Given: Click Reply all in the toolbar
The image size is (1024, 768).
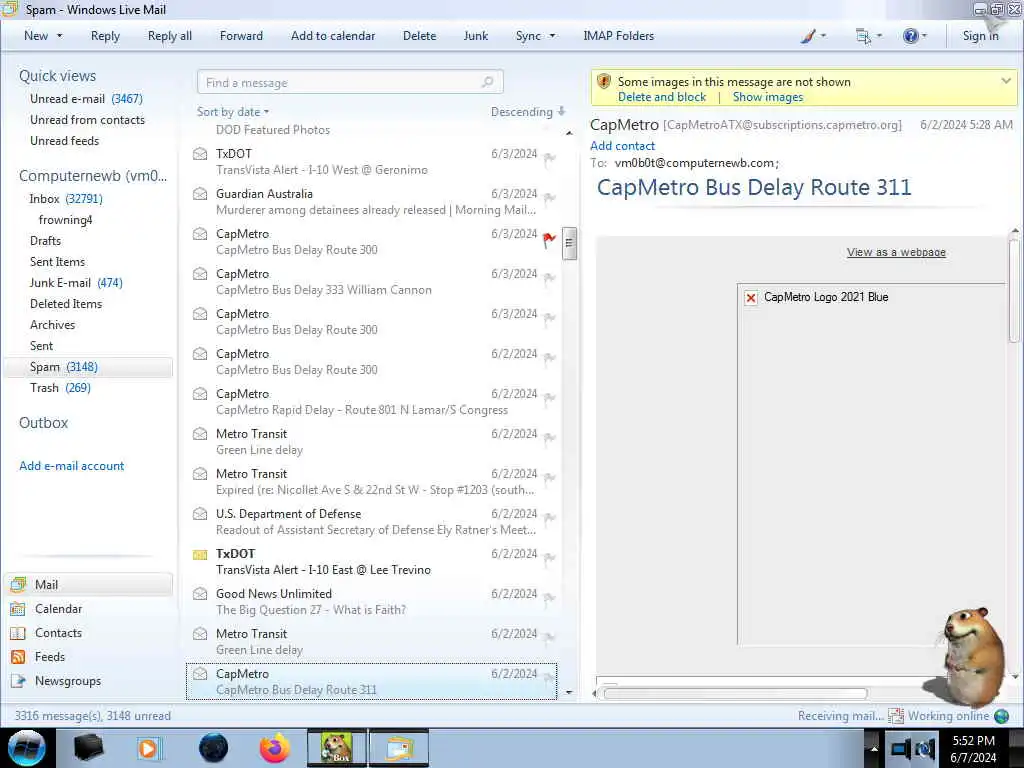Looking at the screenshot, I should pyautogui.click(x=170, y=36).
